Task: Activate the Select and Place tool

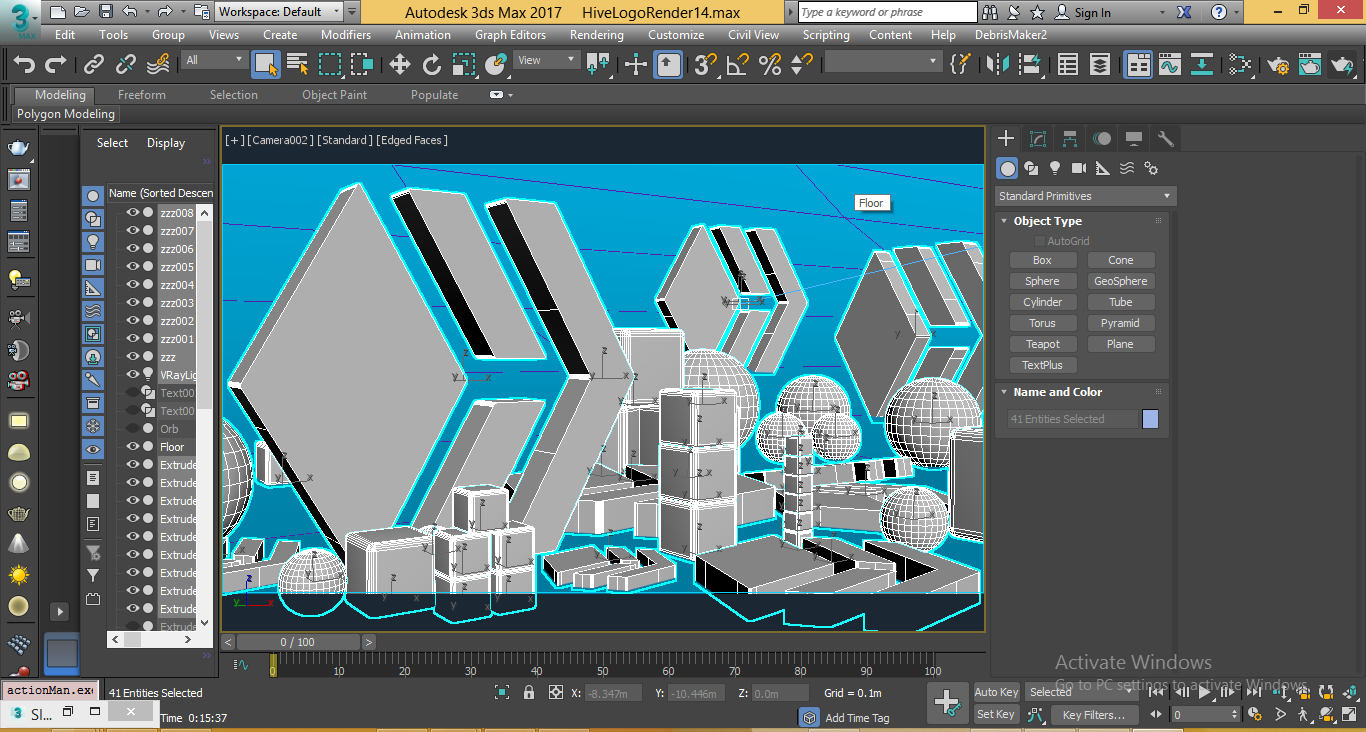Action: pyautogui.click(x=496, y=65)
